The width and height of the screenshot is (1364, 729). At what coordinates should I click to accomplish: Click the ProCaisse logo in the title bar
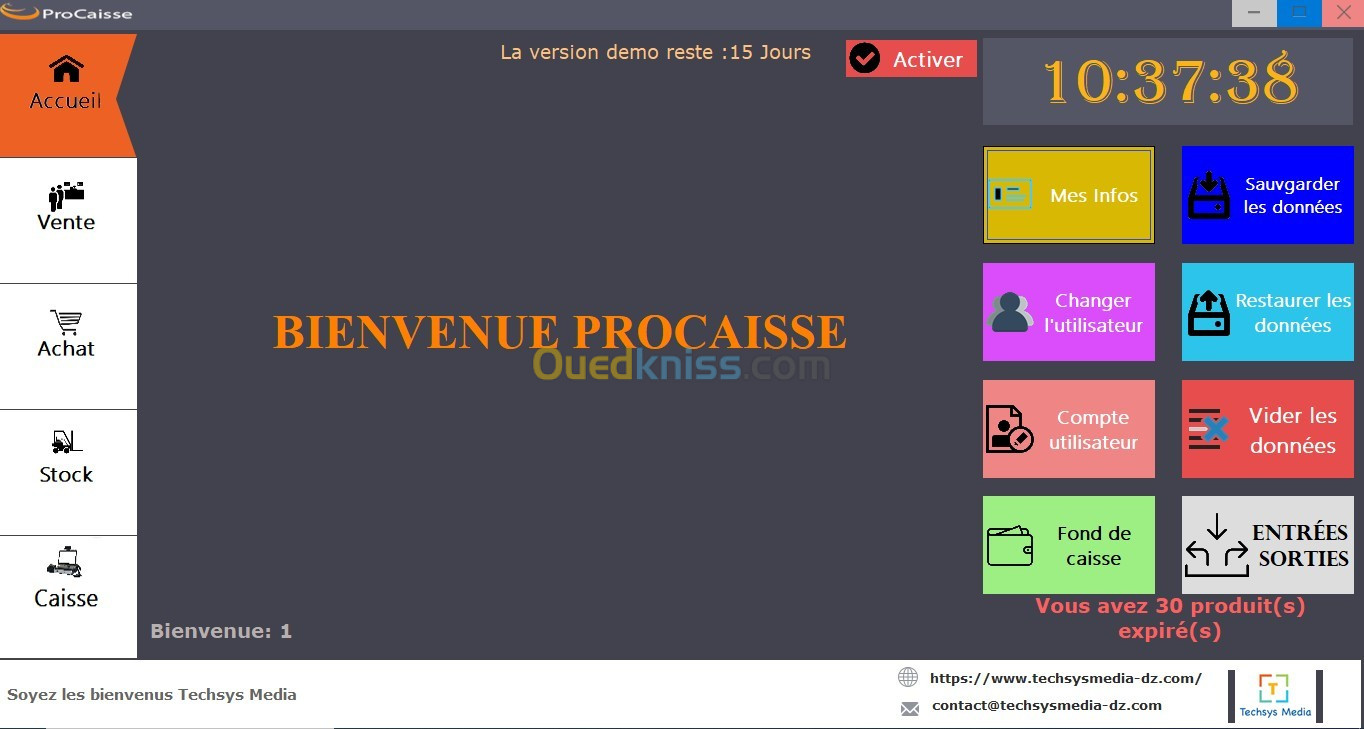point(68,13)
